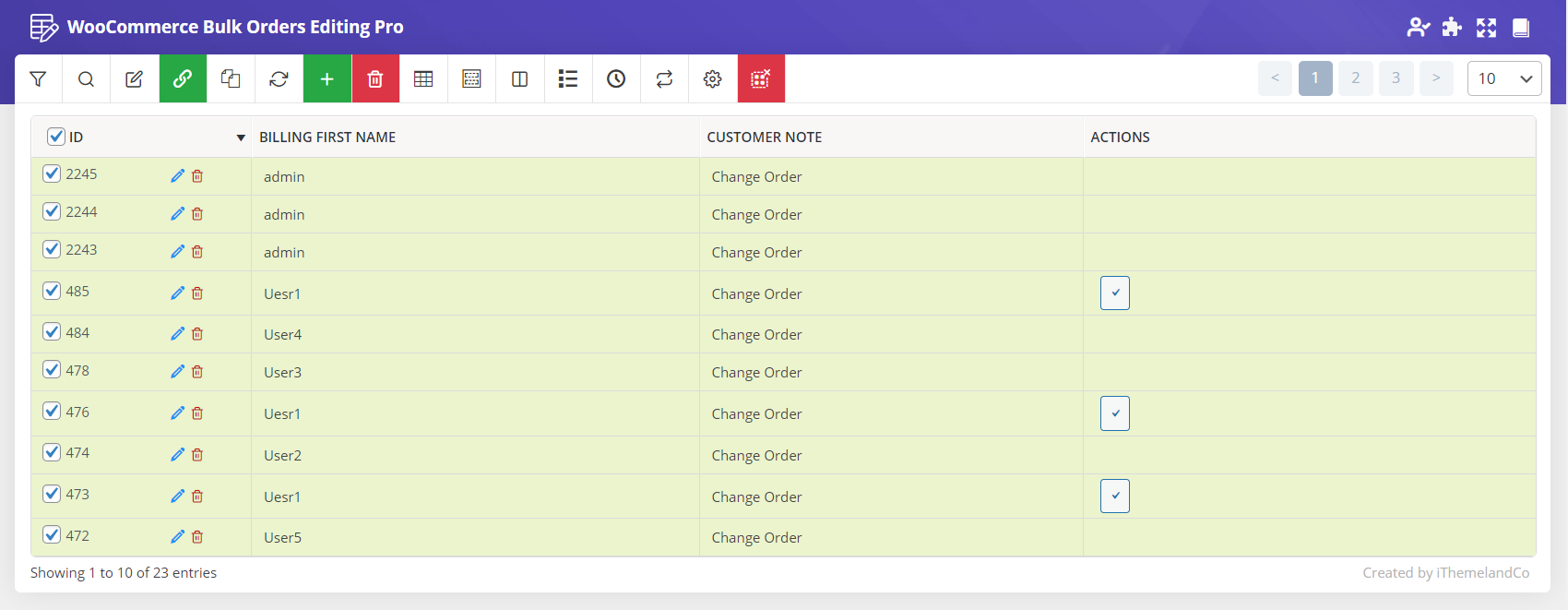Open documentation book icon in header
1568x610 pixels.
(x=1521, y=28)
